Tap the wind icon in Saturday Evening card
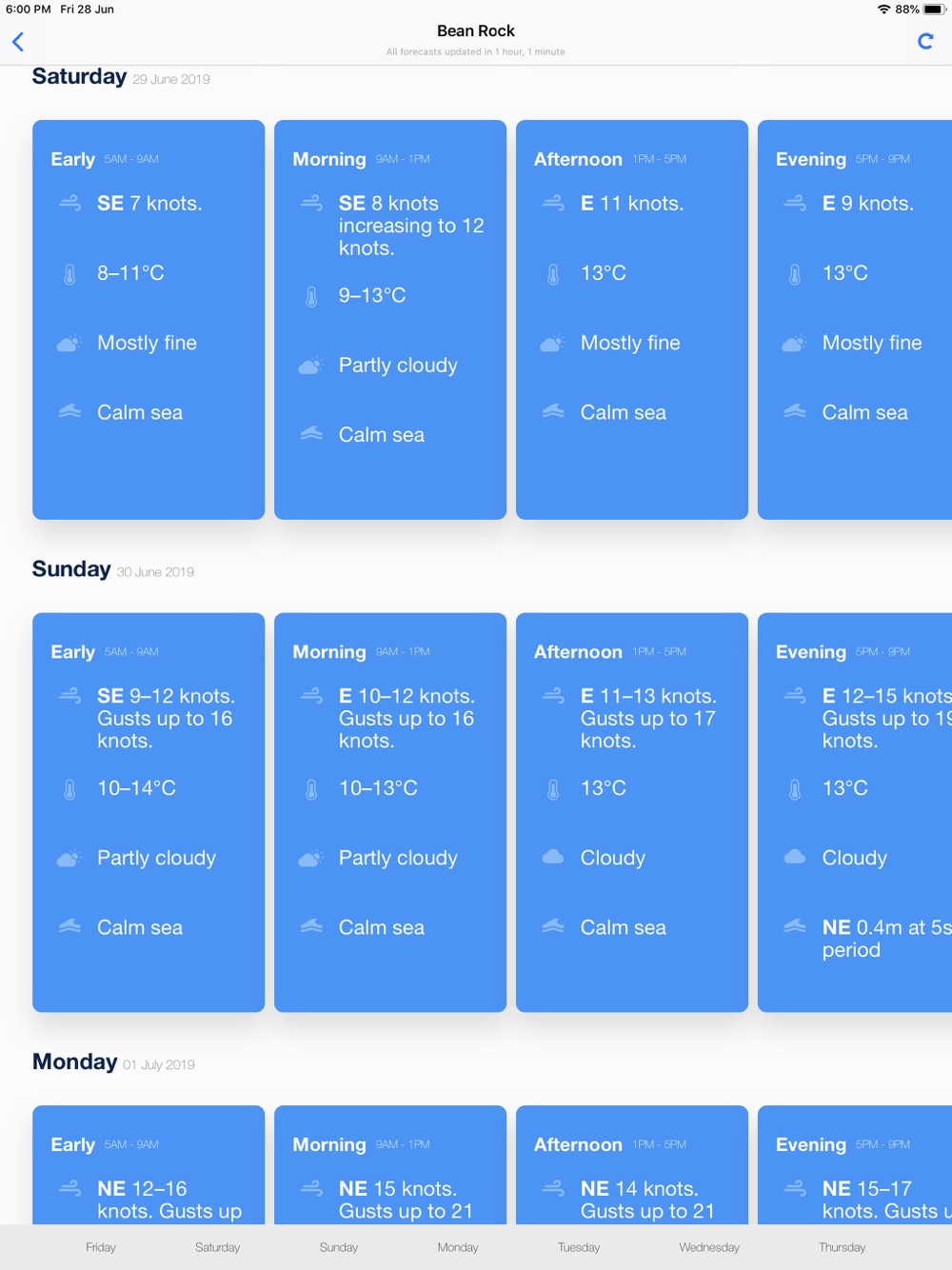 click(795, 203)
